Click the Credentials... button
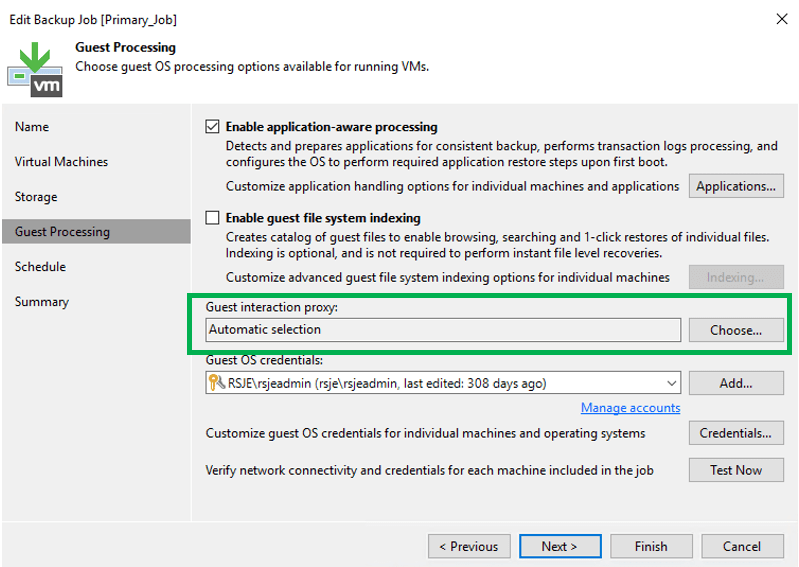799x567 pixels. tap(736, 434)
